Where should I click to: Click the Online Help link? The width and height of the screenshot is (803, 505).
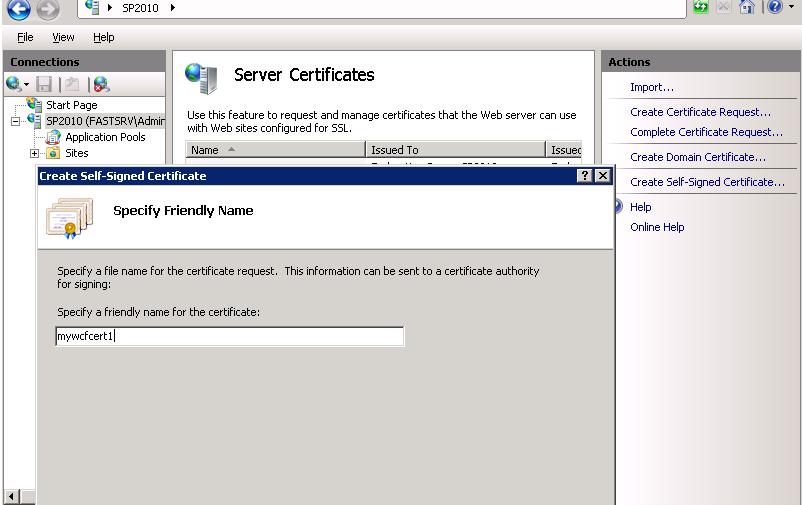657,227
